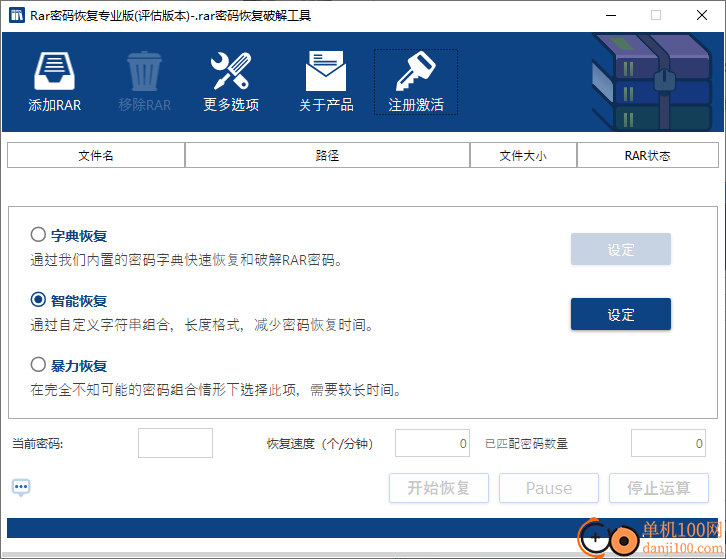Click disabled 设定 button for 字典恢复
Image resolution: width=726 pixels, height=559 pixels.
pyautogui.click(x=620, y=249)
